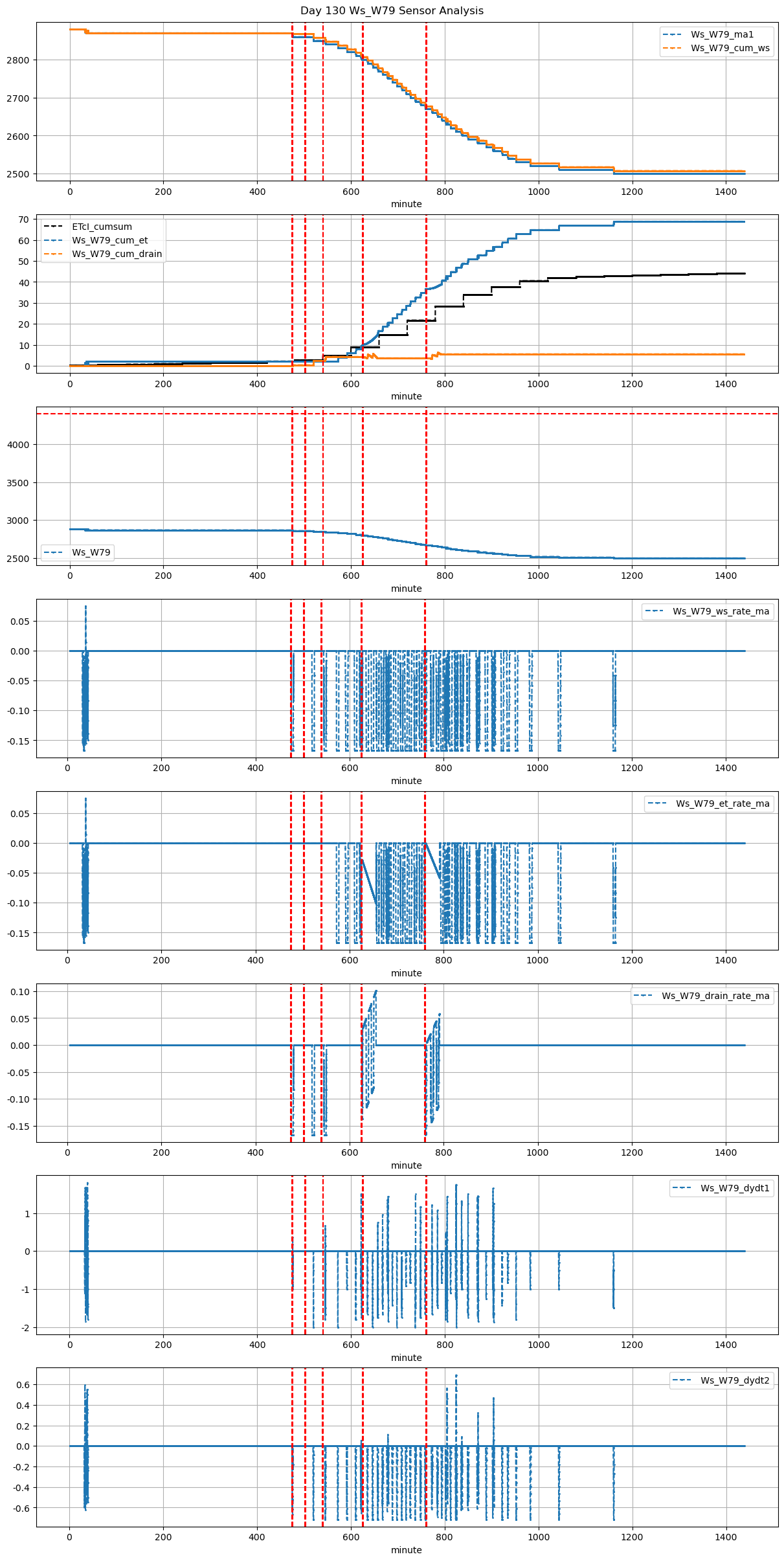Click the 4000 y-axis tick label
The width and height of the screenshot is (784, 1561).
[x=18, y=445]
